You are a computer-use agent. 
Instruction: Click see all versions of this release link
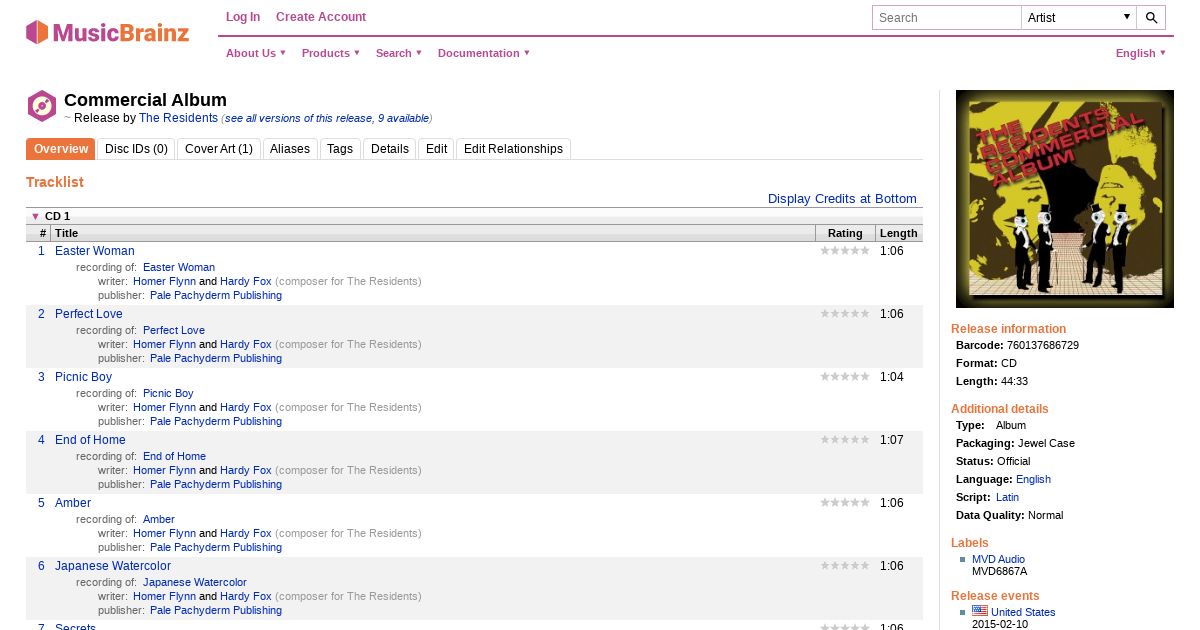point(327,118)
